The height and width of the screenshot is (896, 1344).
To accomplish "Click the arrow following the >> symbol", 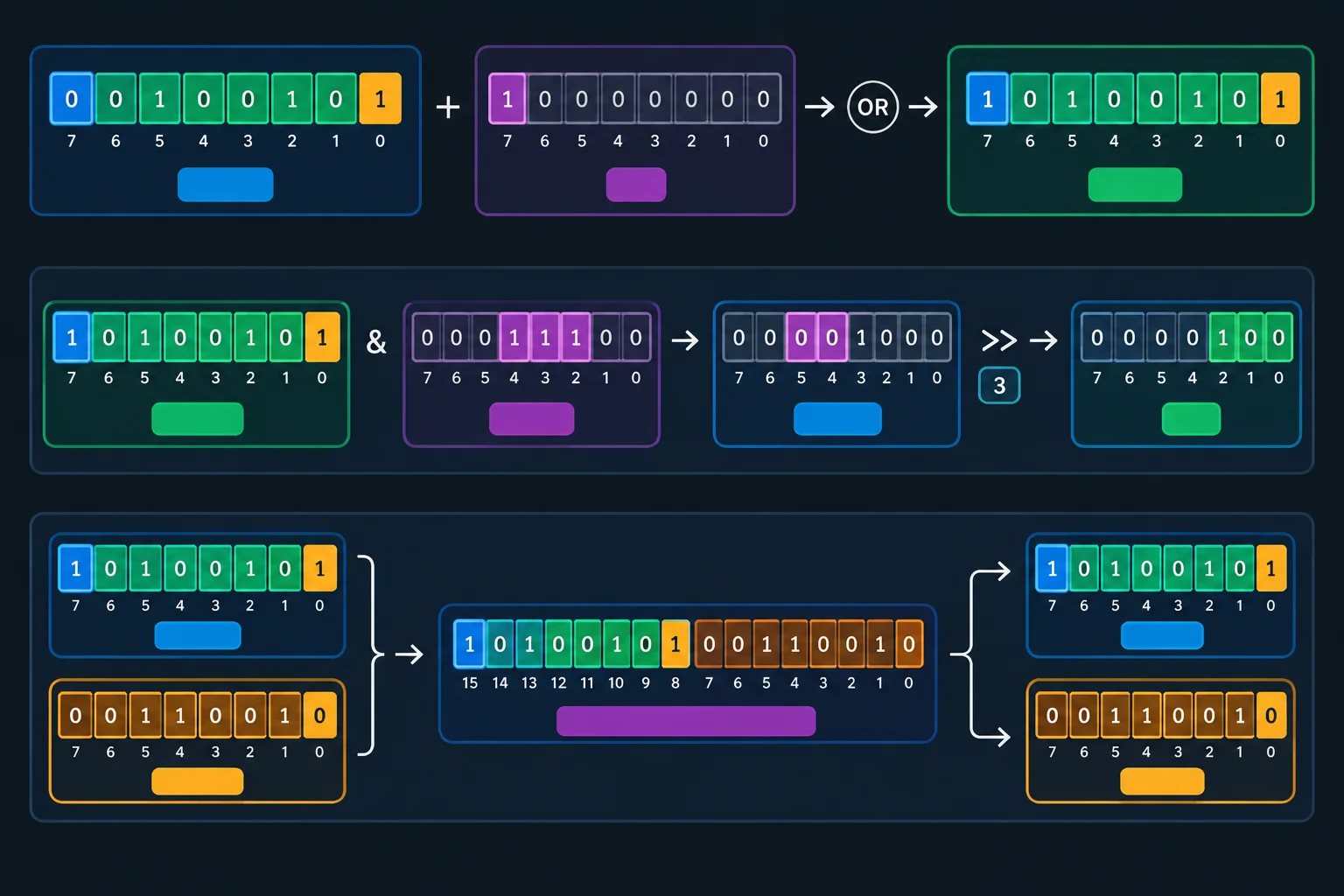I will point(1044,339).
